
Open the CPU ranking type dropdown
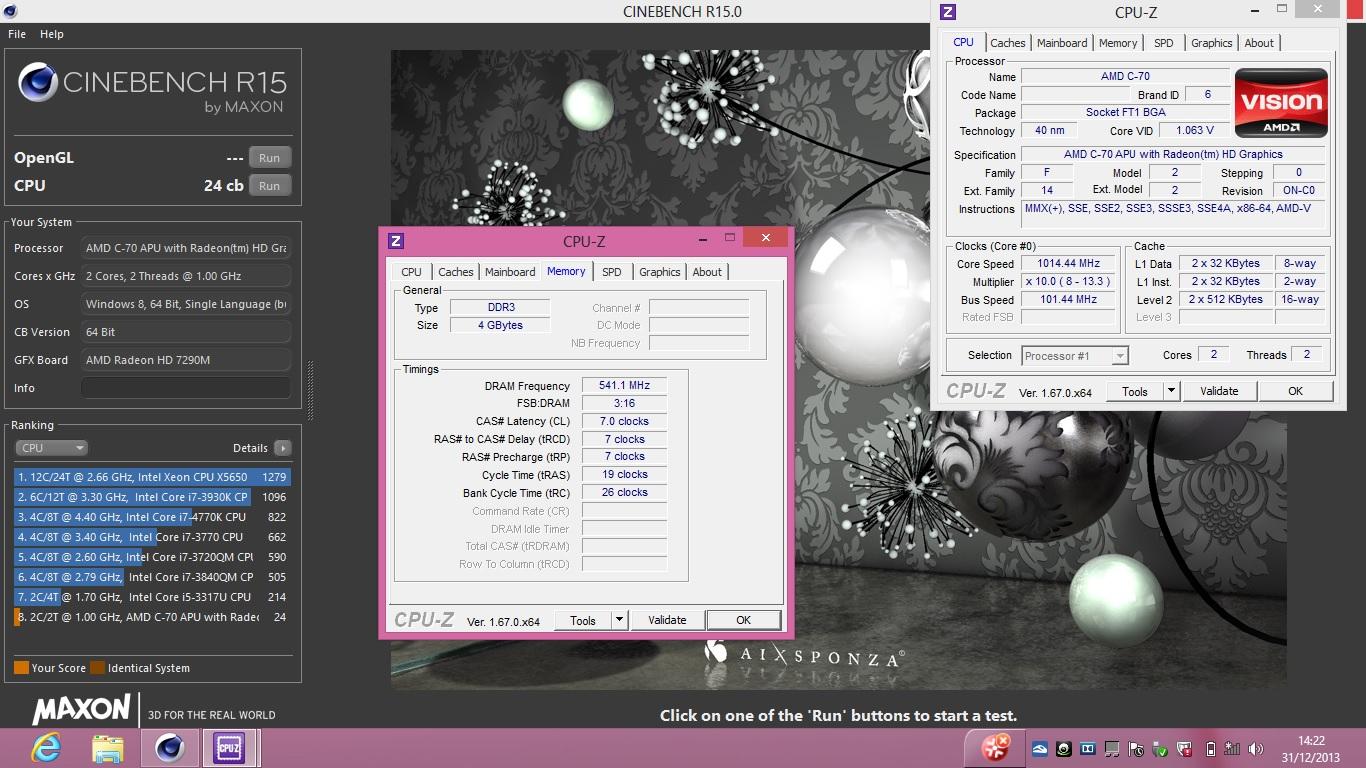pos(52,448)
